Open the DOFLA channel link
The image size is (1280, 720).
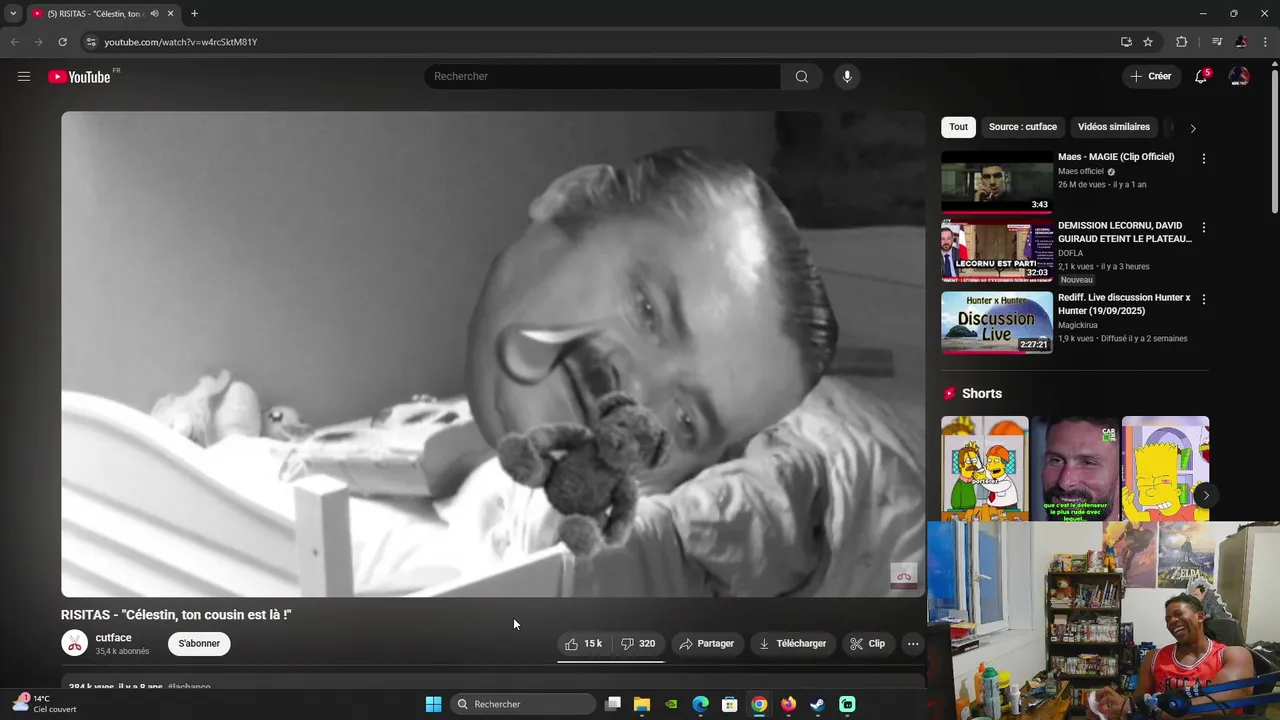click(1070, 253)
